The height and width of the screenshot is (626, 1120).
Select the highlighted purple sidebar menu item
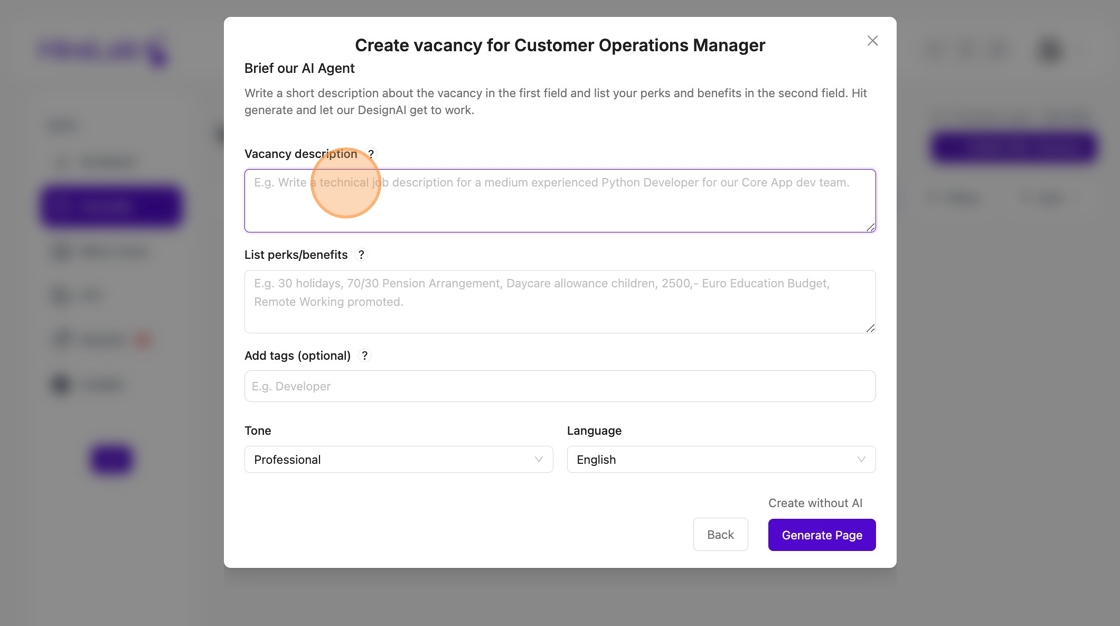pyautogui.click(x=111, y=207)
